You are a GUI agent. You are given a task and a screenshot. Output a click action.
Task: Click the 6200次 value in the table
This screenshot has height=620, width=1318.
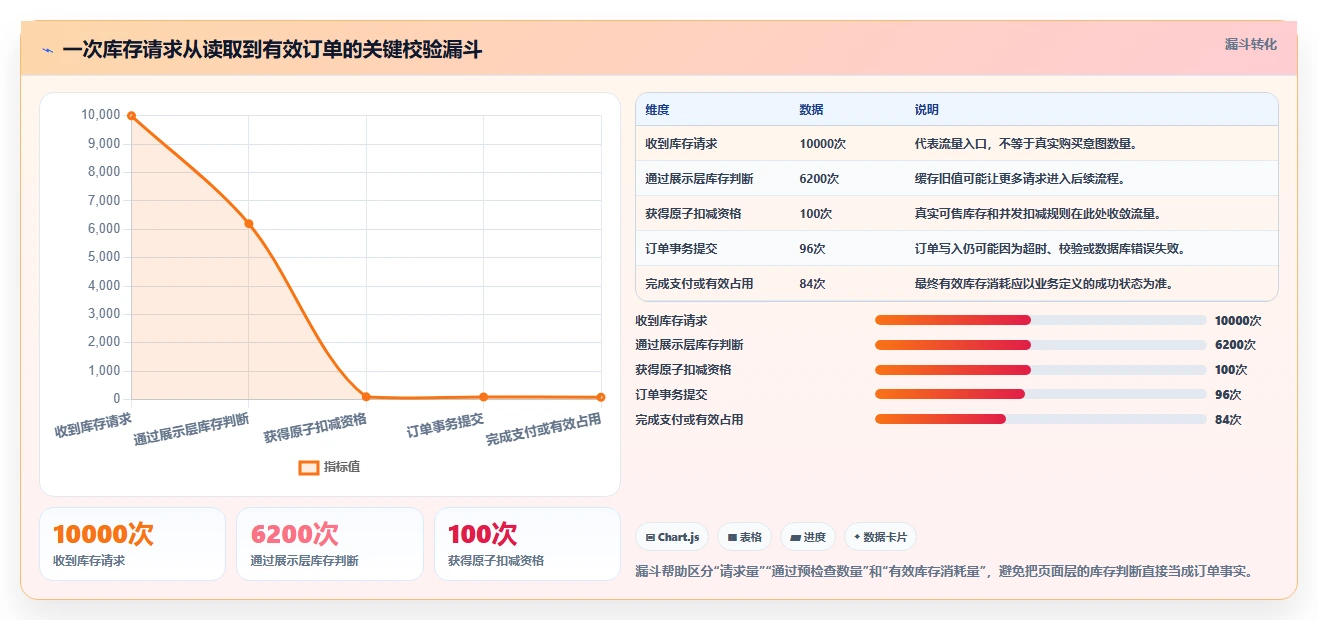tap(819, 179)
